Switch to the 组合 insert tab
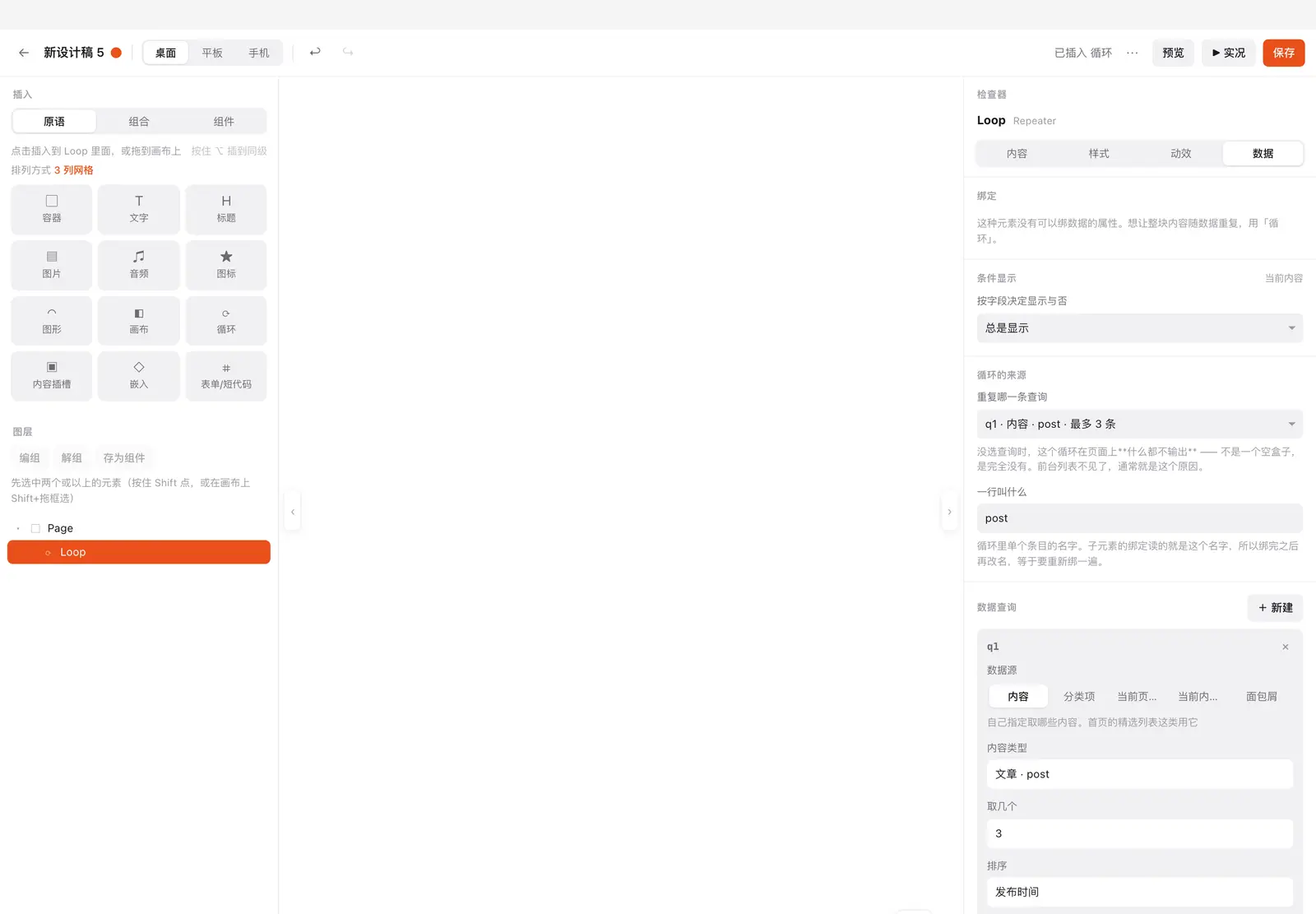1316x914 pixels. (x=139, y=122)
